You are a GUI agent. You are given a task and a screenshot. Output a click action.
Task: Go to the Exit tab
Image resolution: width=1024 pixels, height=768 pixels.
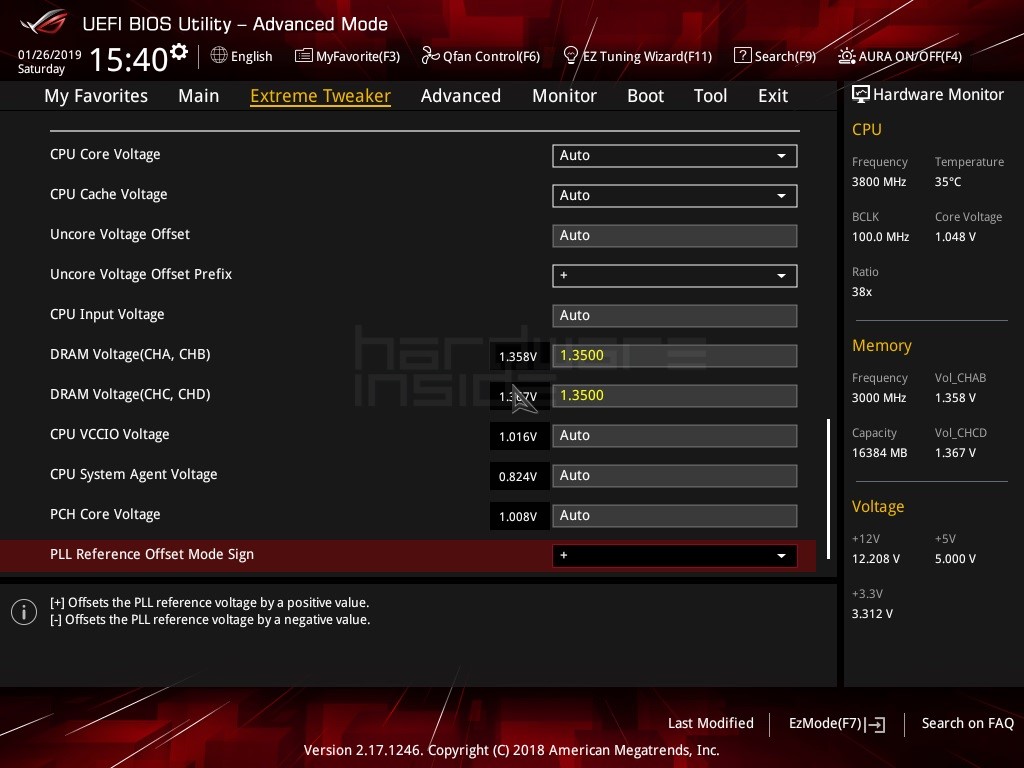pyautogui.click(x=773, y=96)
